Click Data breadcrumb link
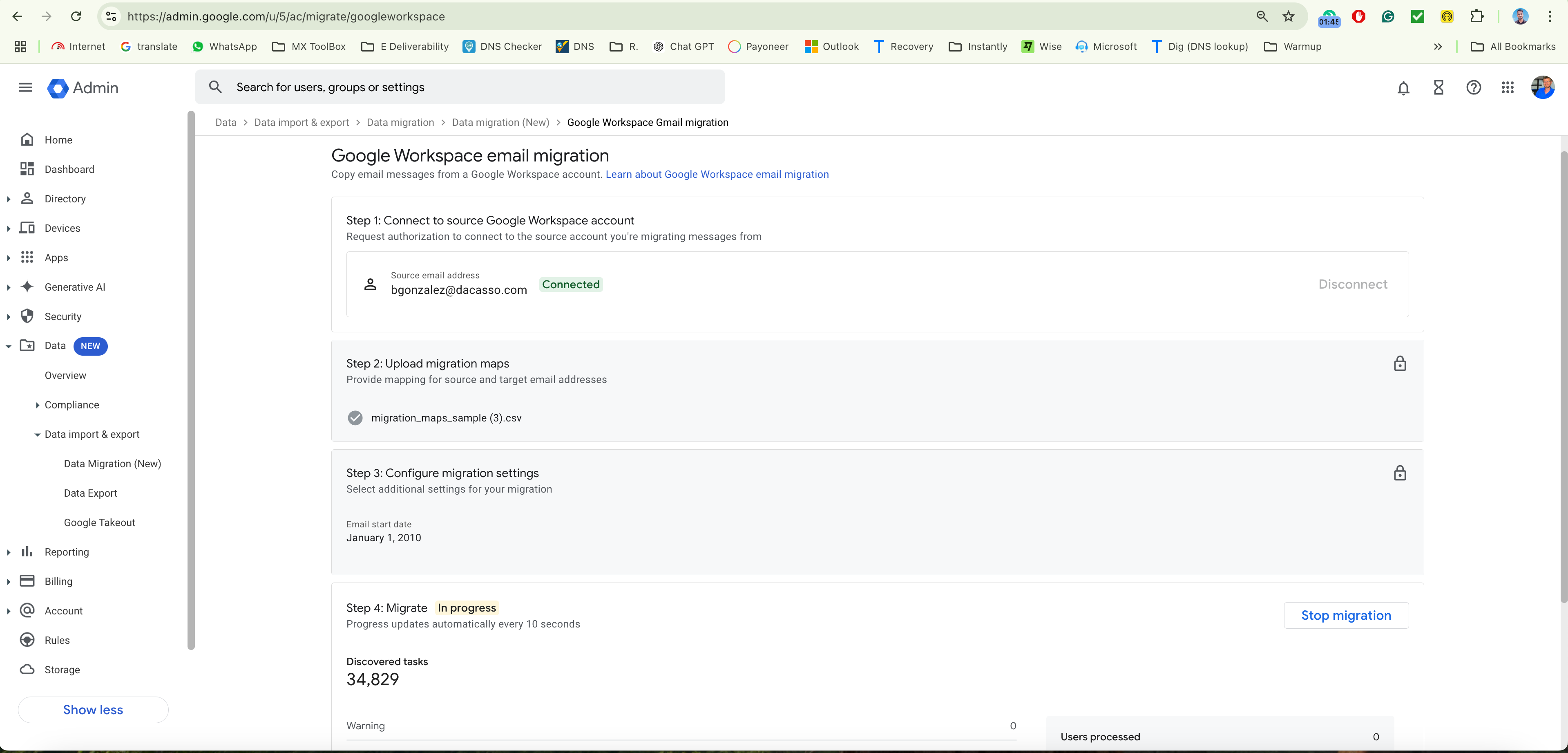 (226, 123)
